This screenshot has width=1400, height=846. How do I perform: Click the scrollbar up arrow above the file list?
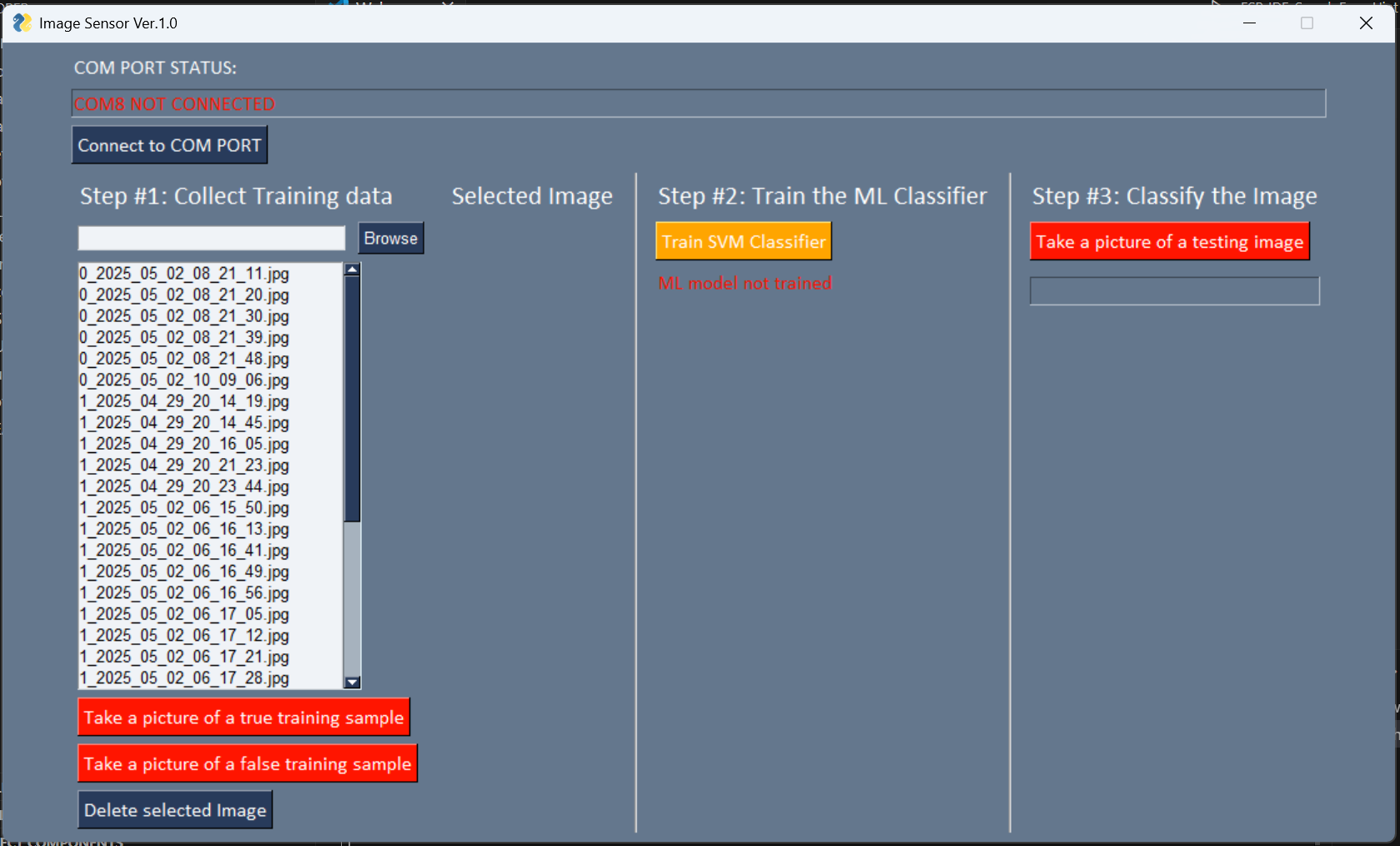pos(352,269)
